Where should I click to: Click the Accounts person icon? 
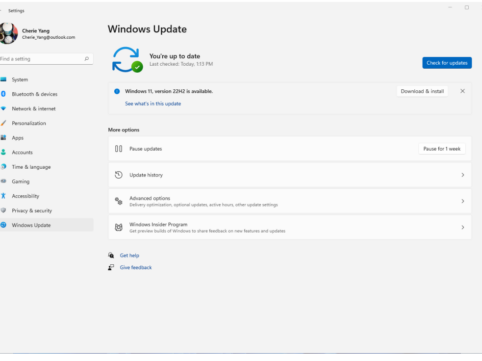[x=3, y=152]
